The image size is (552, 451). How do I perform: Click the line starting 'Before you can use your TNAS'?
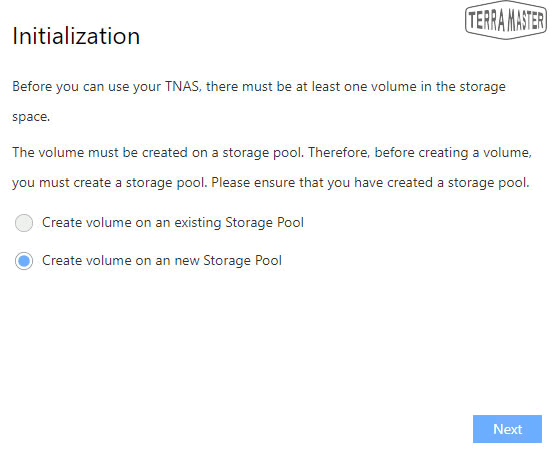coord(259,87)
